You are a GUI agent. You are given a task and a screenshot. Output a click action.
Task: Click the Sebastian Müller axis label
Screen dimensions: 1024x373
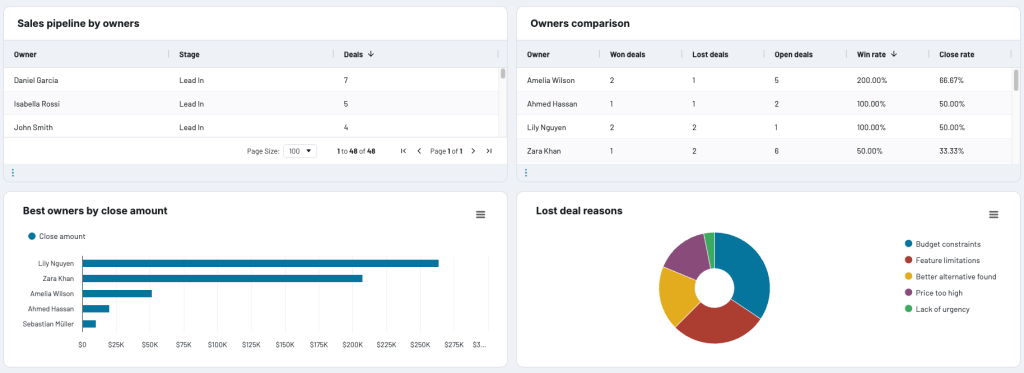48,323
